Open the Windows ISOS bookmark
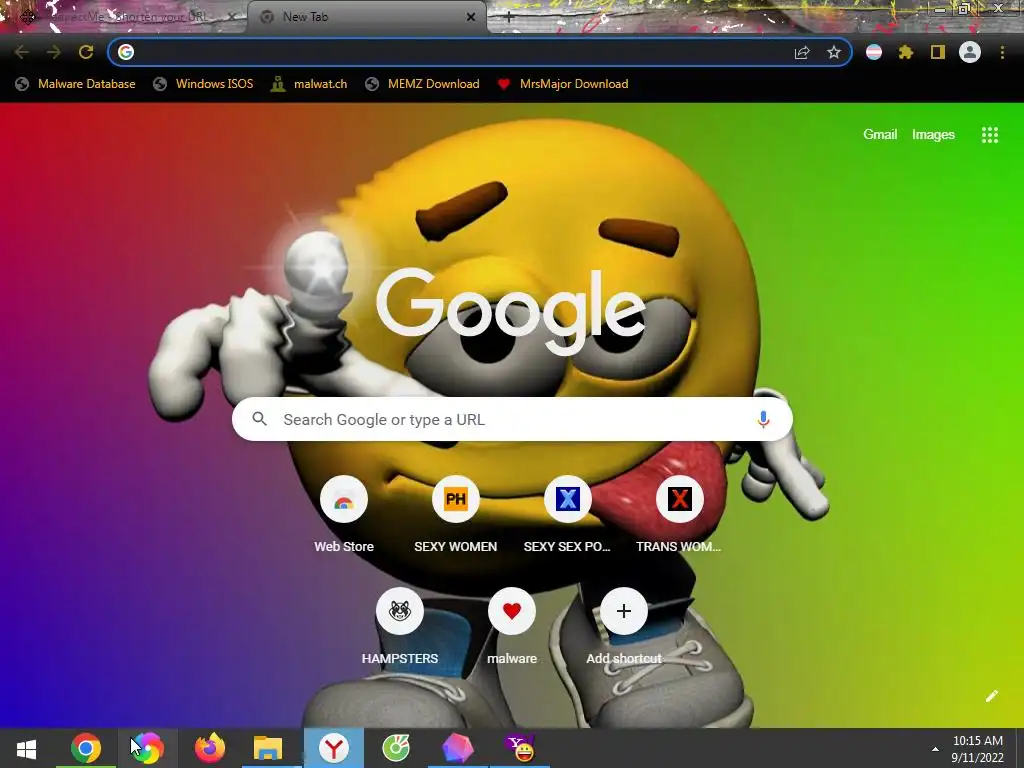The image size is (1024, 768). coord(203,84)
